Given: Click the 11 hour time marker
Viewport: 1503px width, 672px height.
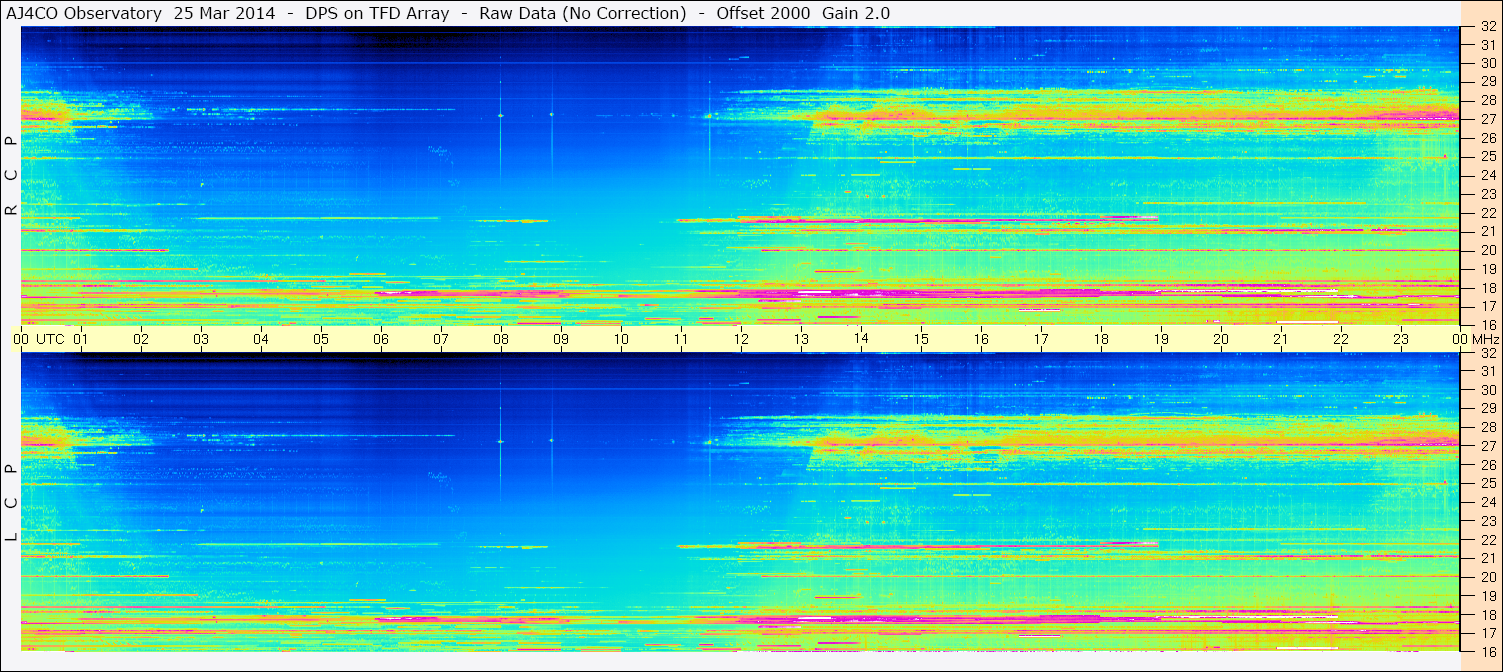Looking at the screenshot, I should pyautogui.click(x=681, y=339).
